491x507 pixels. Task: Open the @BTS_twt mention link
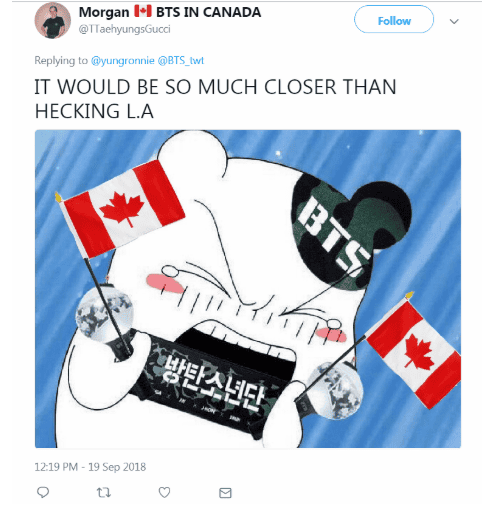(x=180, y=61)
